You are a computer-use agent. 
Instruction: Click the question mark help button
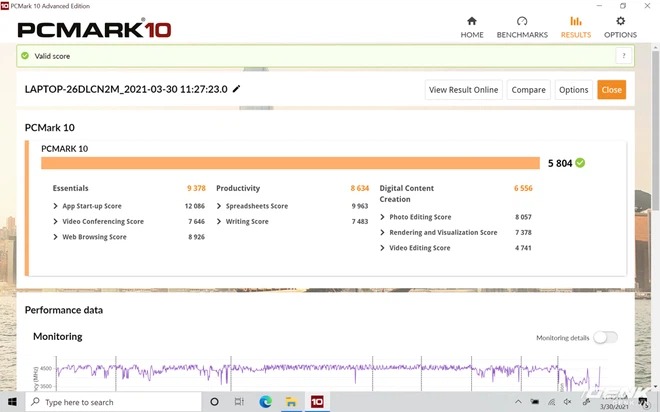[625, 56]
